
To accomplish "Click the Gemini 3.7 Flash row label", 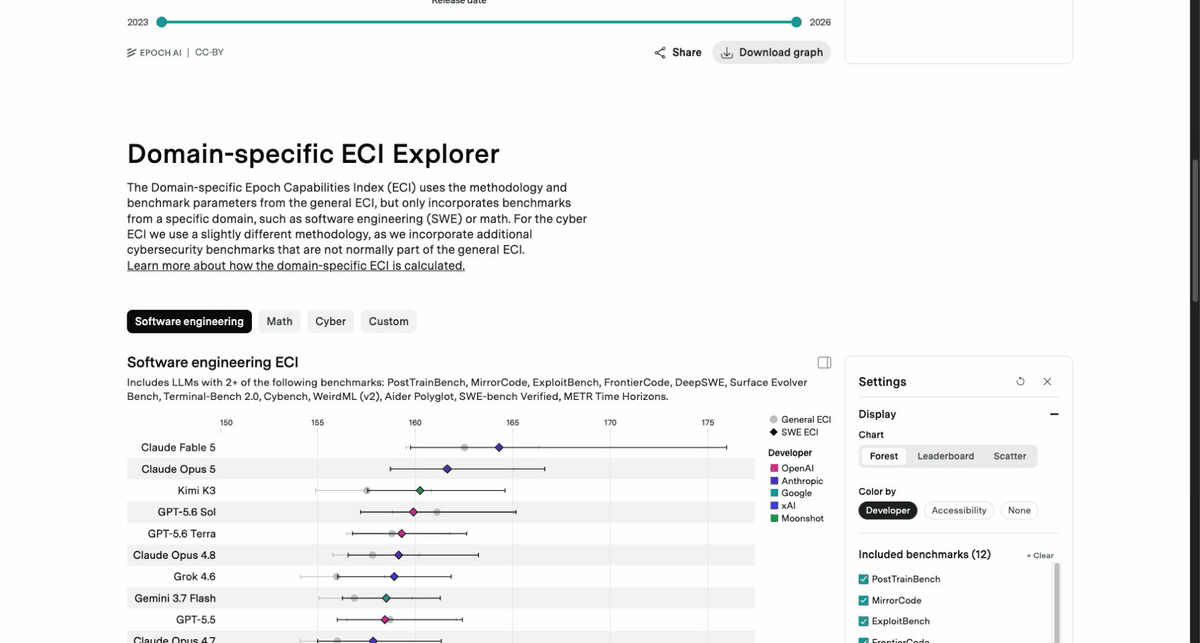I will (x=175, y=598).
